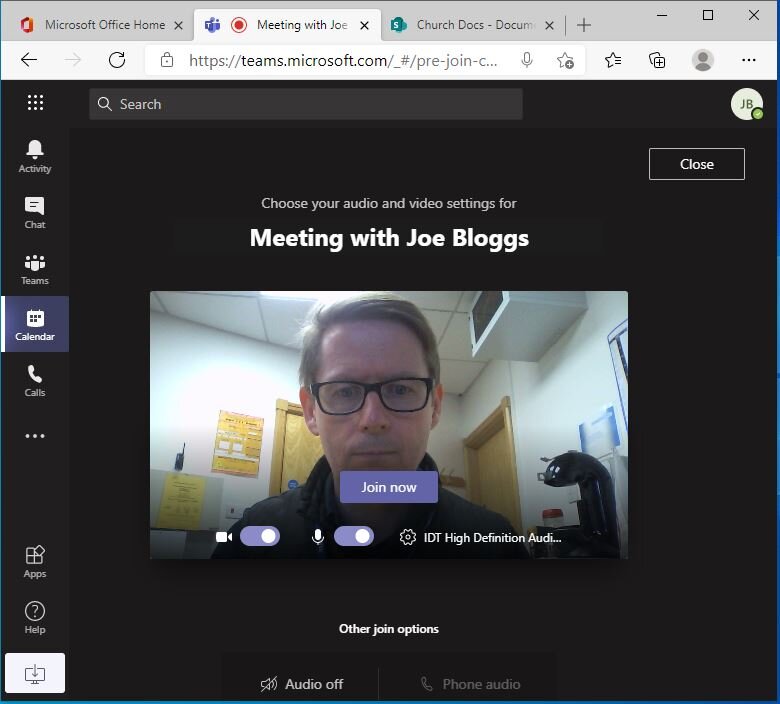The width and height of the screenshot is (780, 704).
Task: Open Teams Help
Action: click(x=35, y=617)
